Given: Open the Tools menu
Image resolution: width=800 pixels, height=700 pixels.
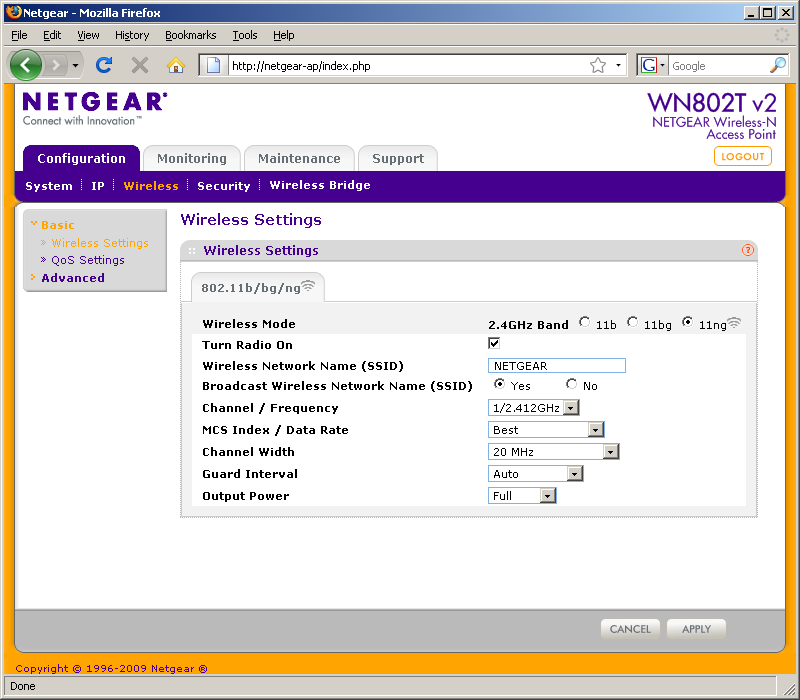Looking at the screenshot, I should coord(245,35).
